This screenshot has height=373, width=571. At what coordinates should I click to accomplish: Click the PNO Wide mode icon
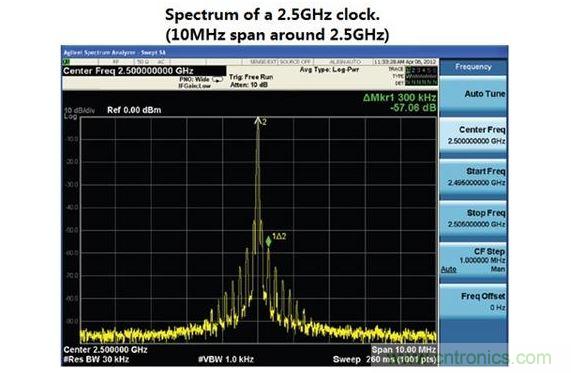[217, 79]
